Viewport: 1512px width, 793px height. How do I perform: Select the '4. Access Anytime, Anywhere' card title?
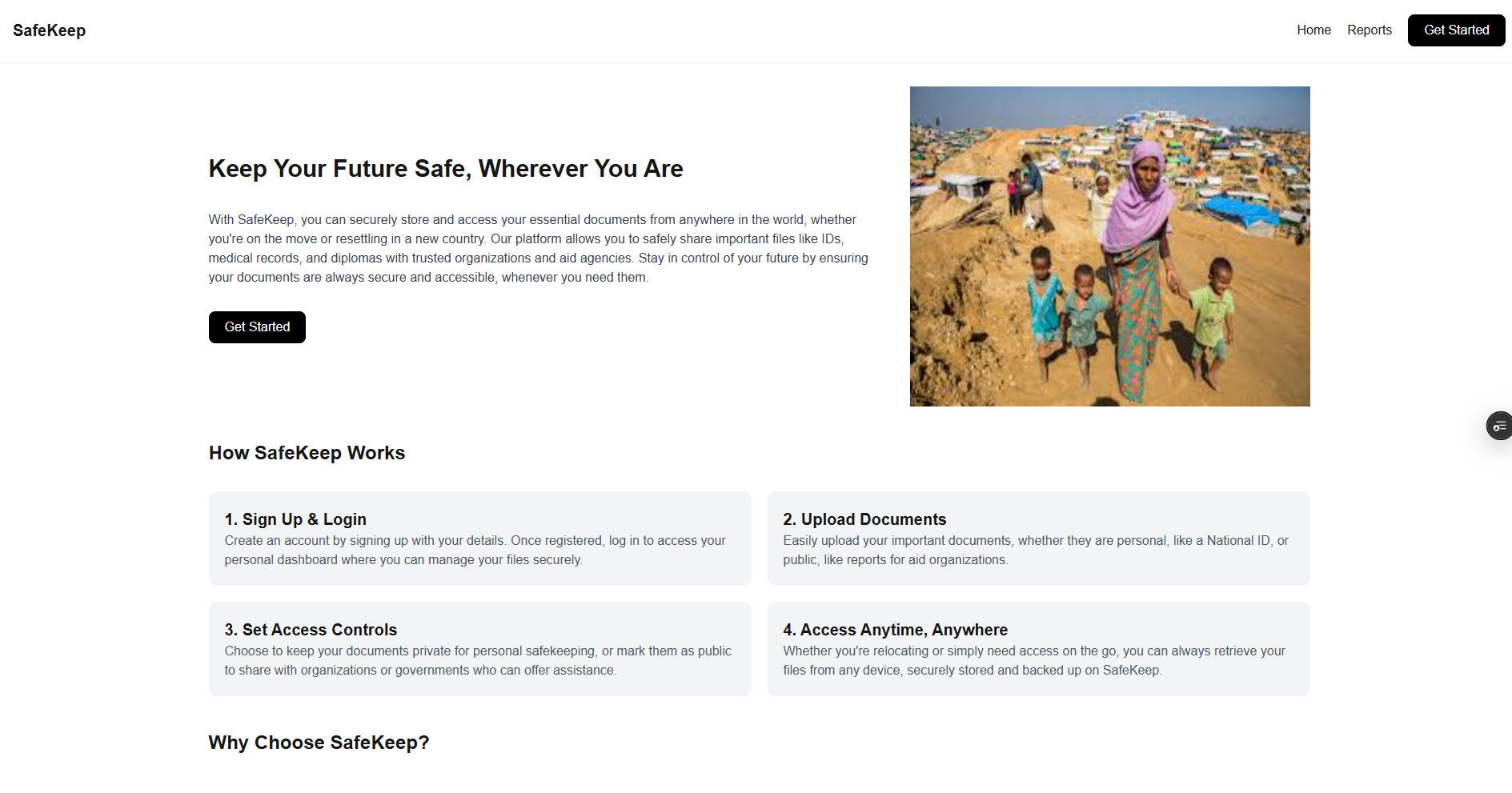coord(895,630)
